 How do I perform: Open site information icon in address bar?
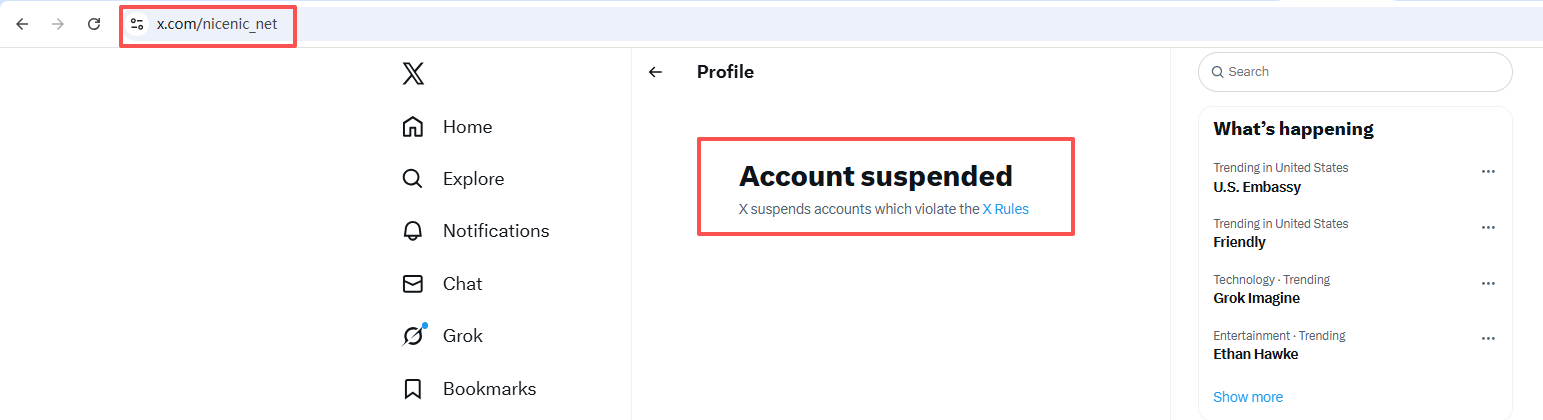click(138, 24)
